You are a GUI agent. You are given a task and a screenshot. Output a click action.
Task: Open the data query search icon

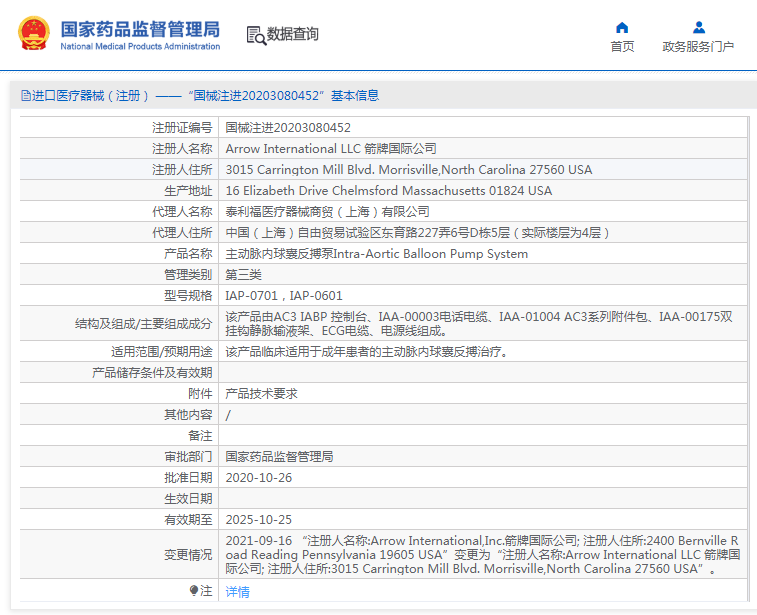click(256, 35)
